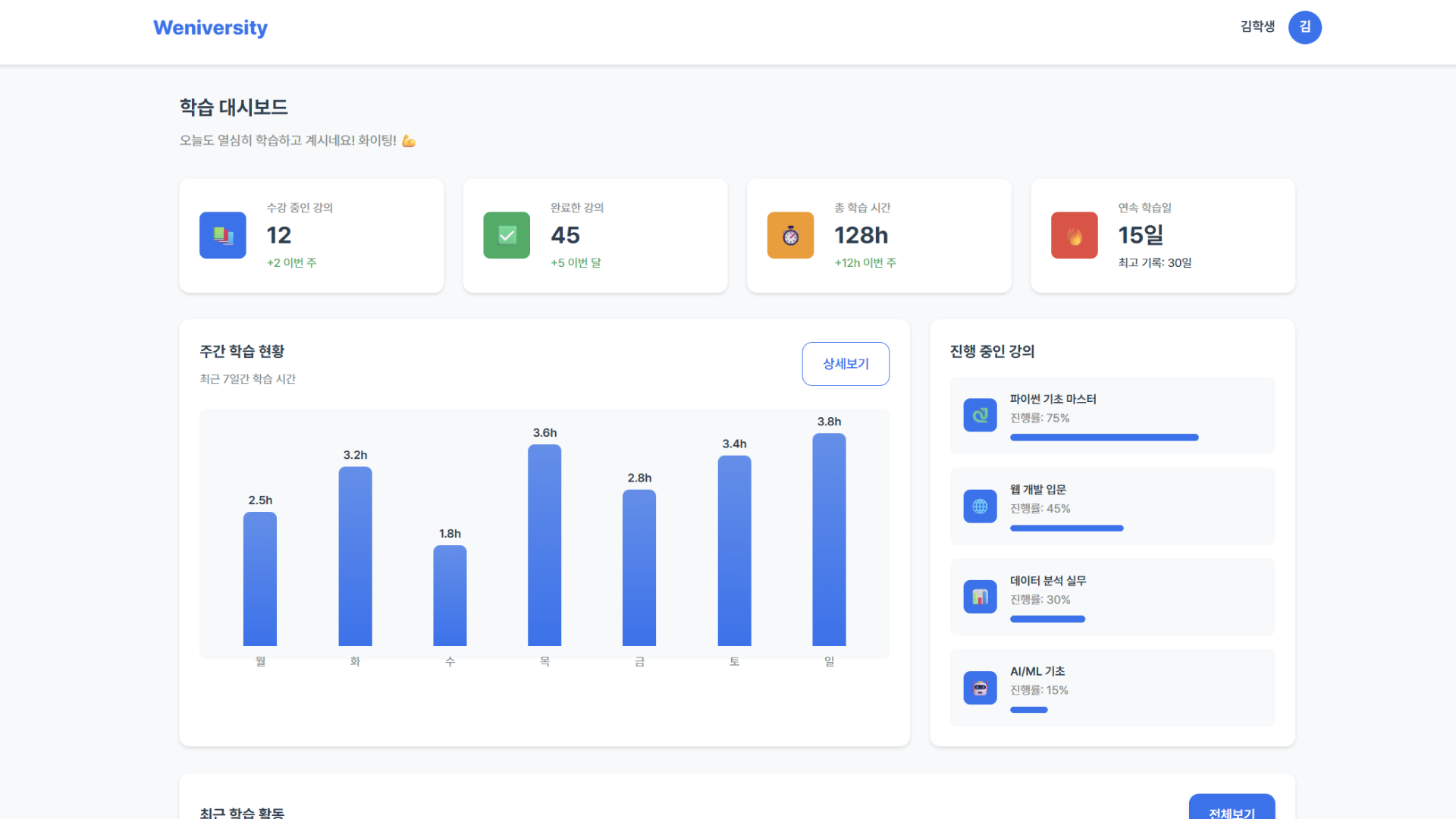Click the AI/ML robot icon

[980, 688]
